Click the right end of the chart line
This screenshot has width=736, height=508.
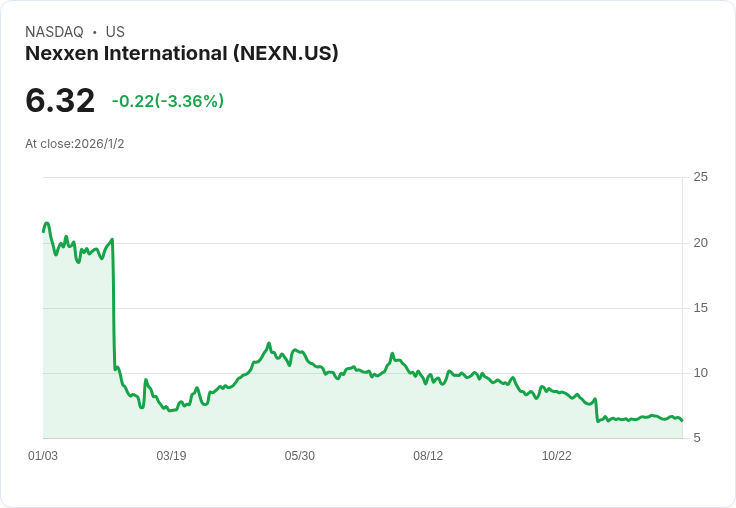point(682,421)
